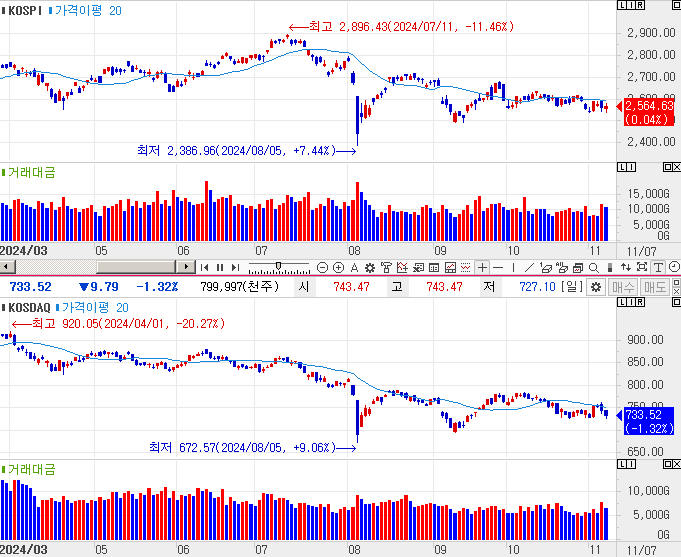Click the 매수 buy button
This screenshot has width=681, height=557.
(623, 287)
